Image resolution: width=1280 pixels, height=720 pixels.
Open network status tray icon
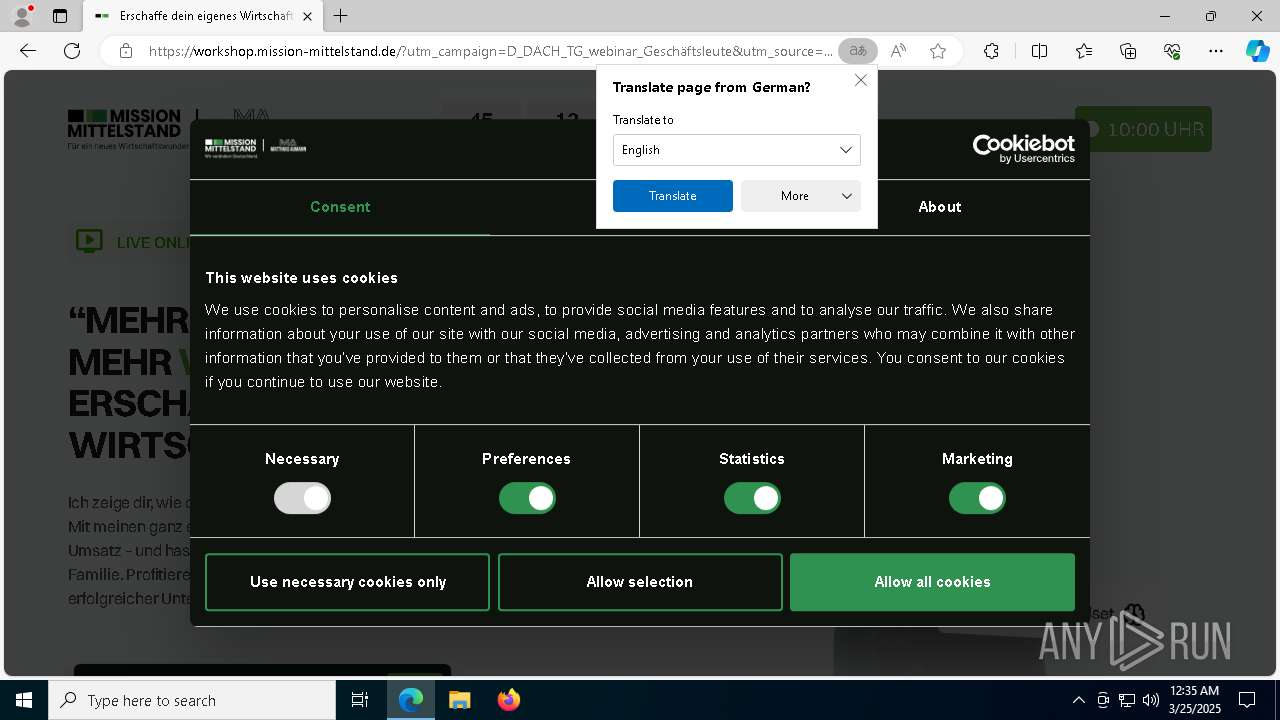click(1127, 700)
